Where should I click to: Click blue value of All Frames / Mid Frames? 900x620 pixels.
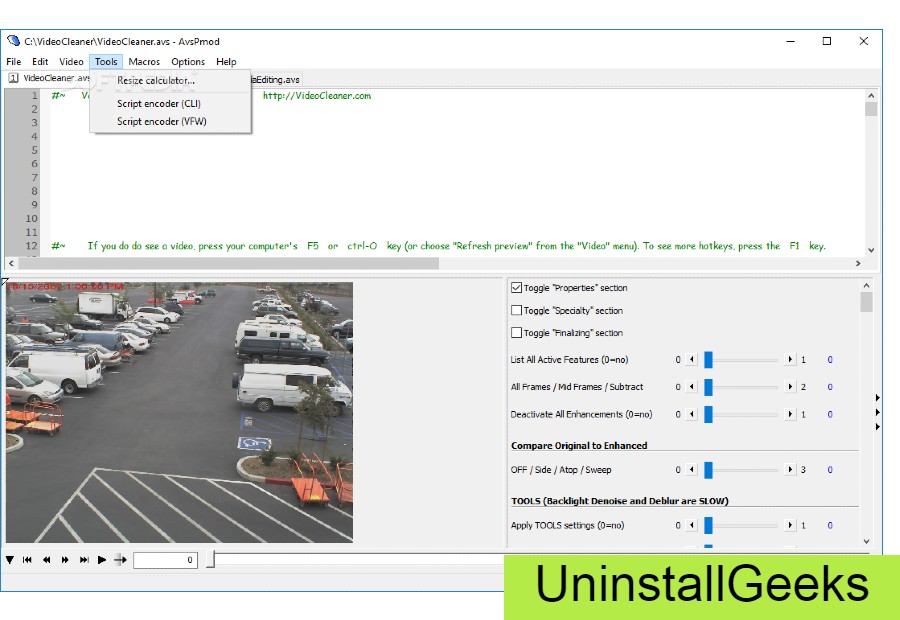830,387
